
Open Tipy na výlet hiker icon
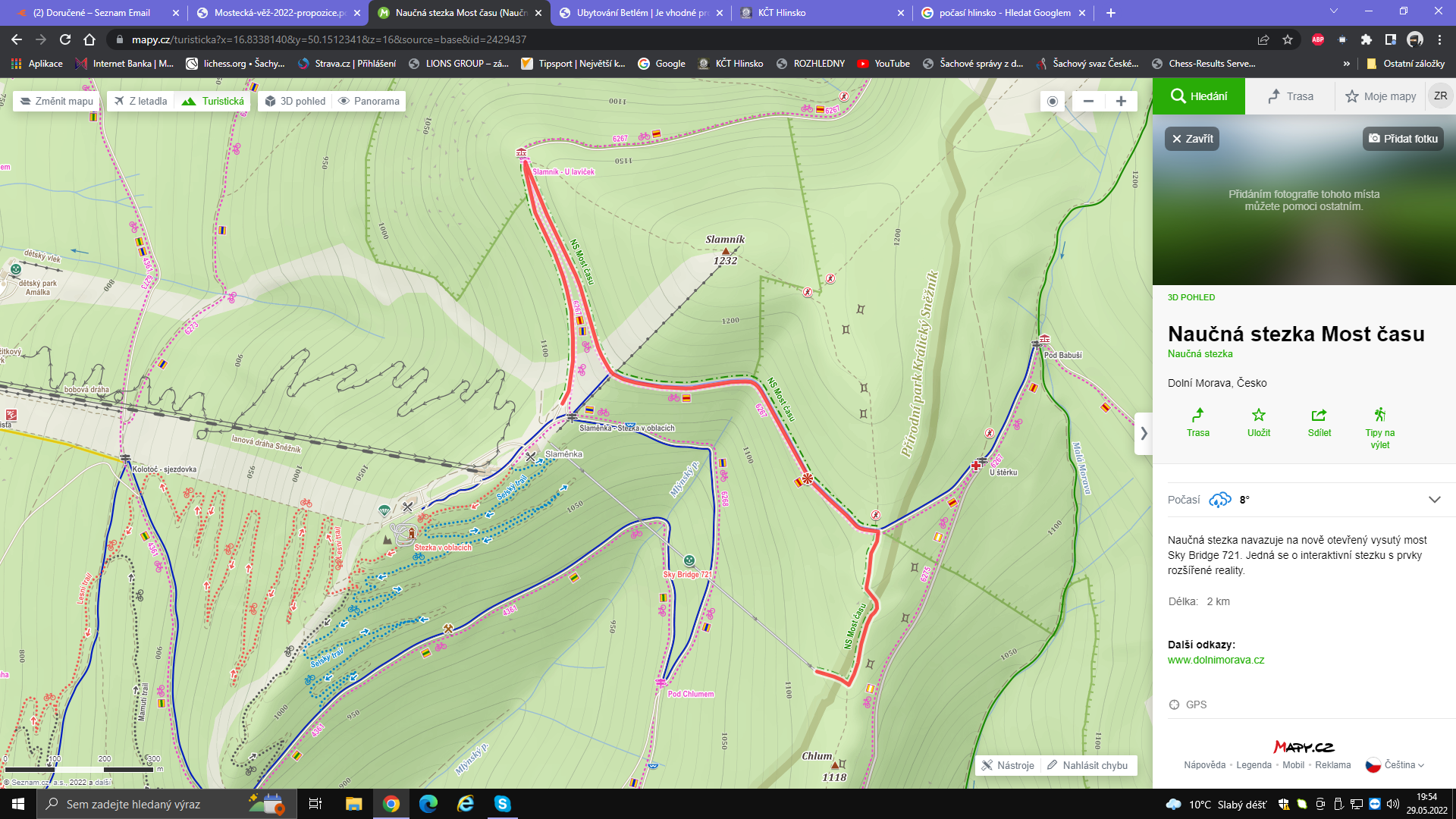1379,415
